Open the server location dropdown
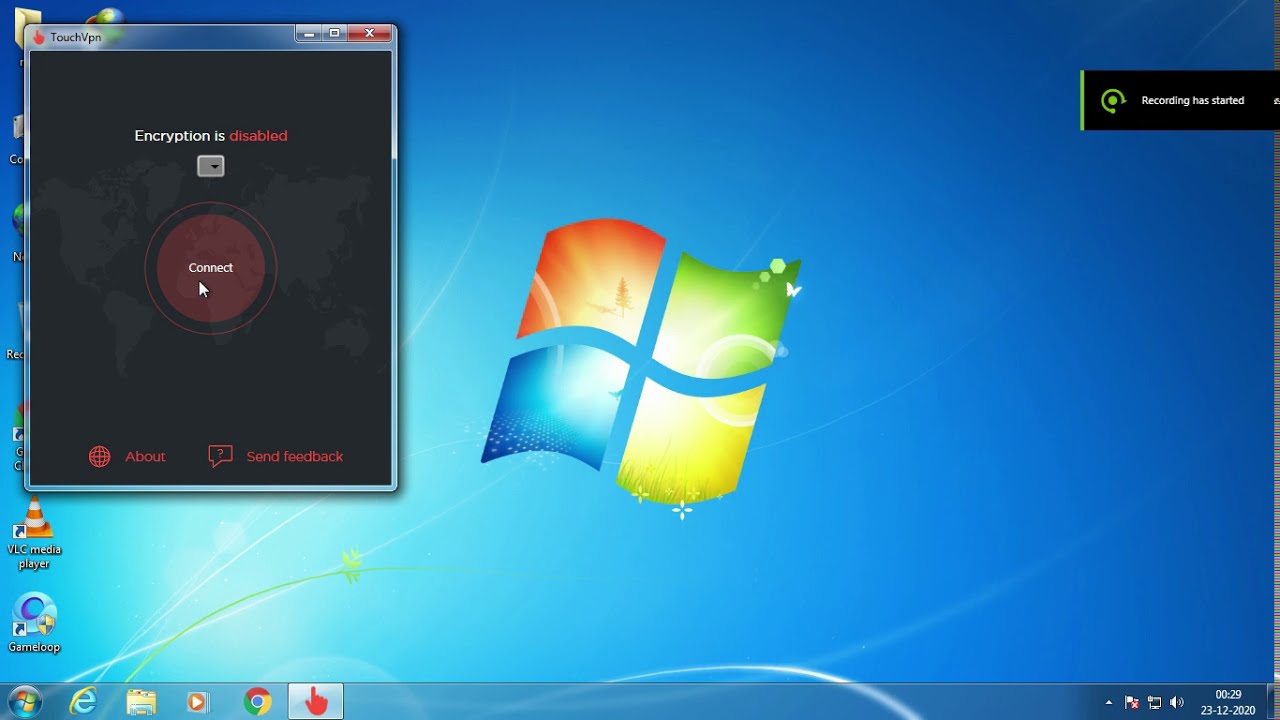 coord(211,166)
